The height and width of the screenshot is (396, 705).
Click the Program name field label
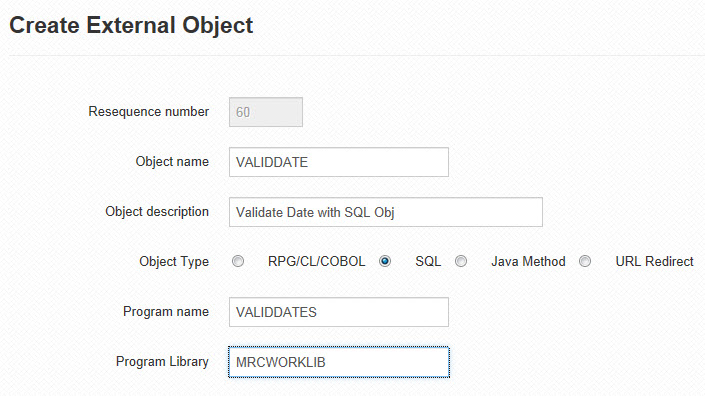tap(166, 311)
